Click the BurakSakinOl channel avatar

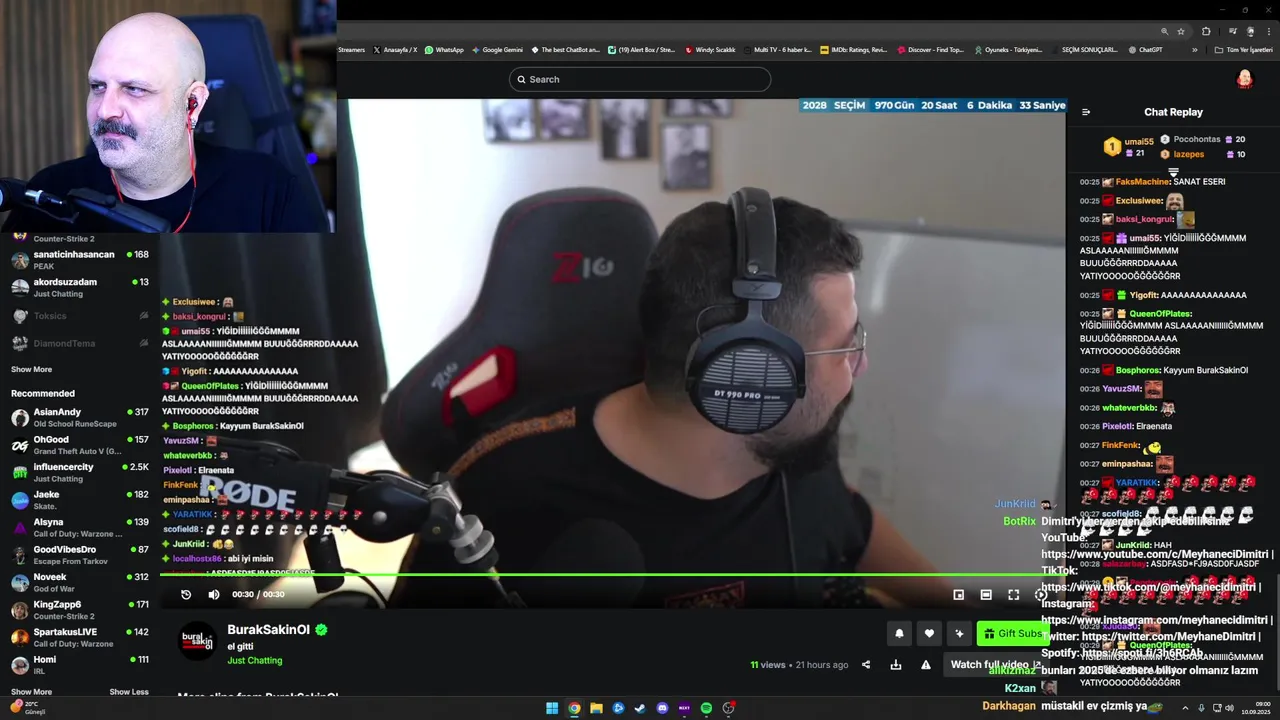(197, 641)
